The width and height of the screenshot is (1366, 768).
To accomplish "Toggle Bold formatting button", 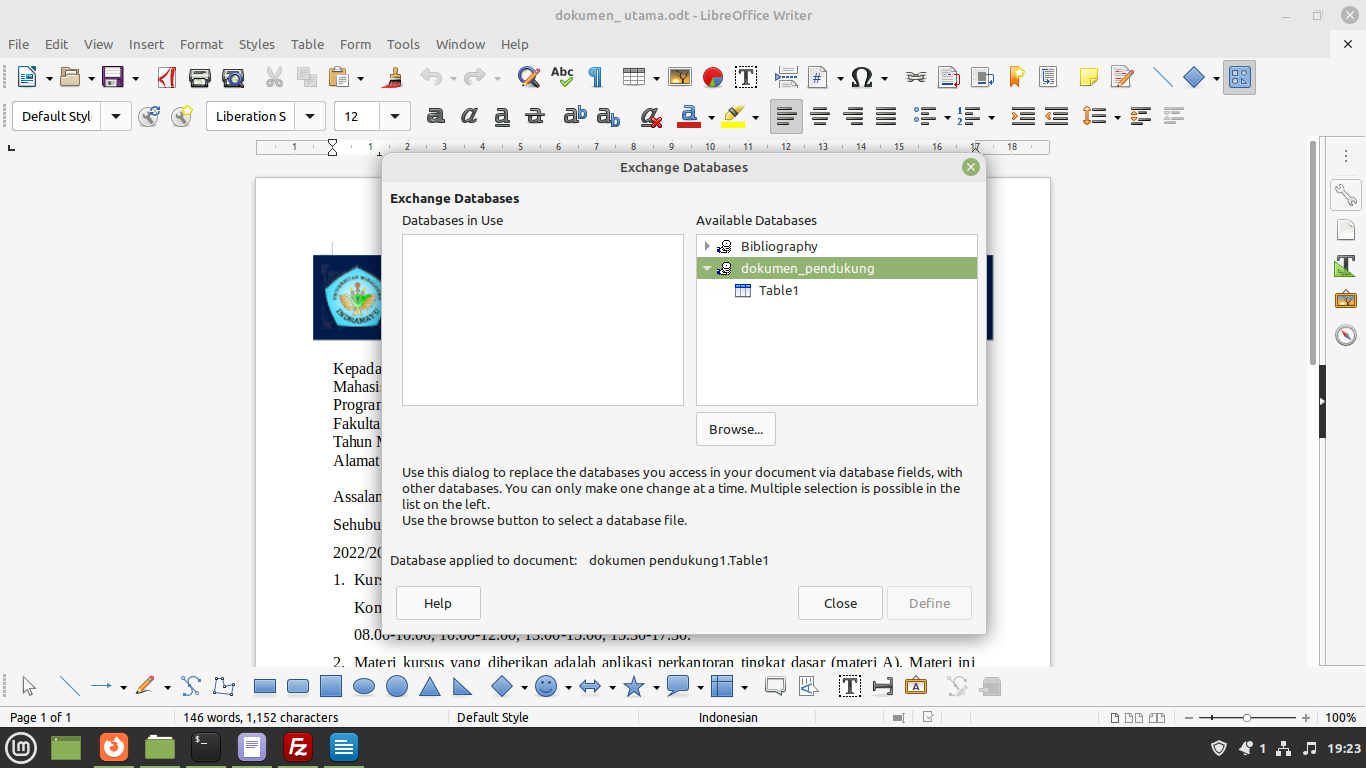I will click(435, 116).
